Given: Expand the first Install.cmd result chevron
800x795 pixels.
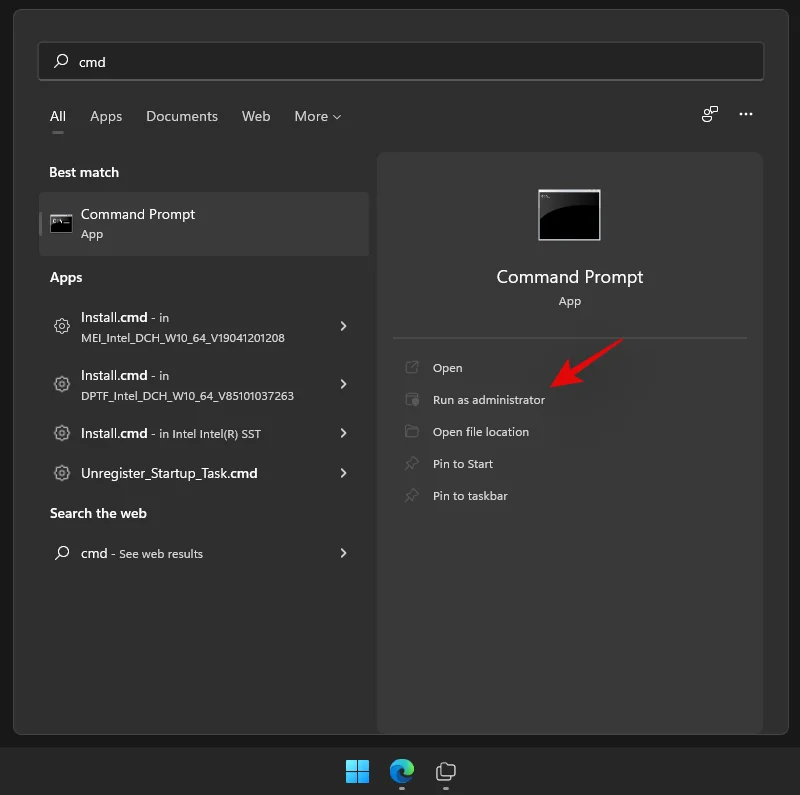Looking at the screenshot, I should (x=343, y=326).
